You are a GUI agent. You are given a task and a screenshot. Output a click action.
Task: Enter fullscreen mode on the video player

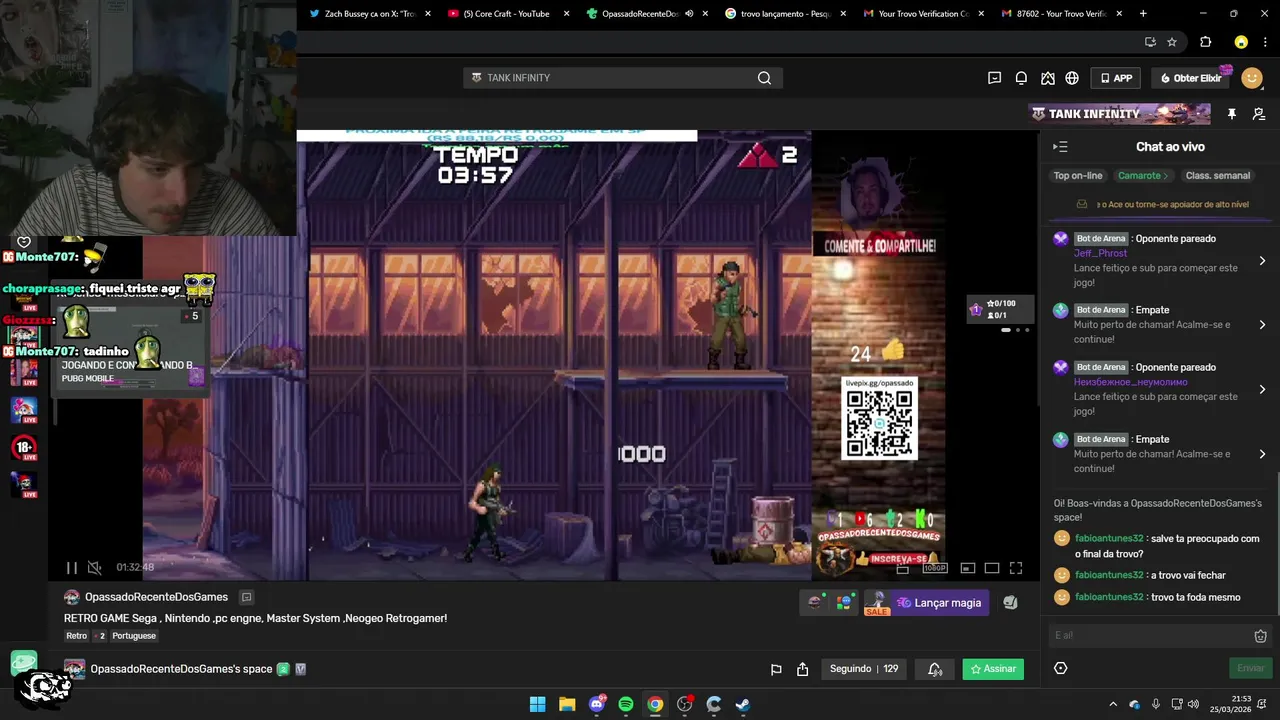pos(1016,568)
